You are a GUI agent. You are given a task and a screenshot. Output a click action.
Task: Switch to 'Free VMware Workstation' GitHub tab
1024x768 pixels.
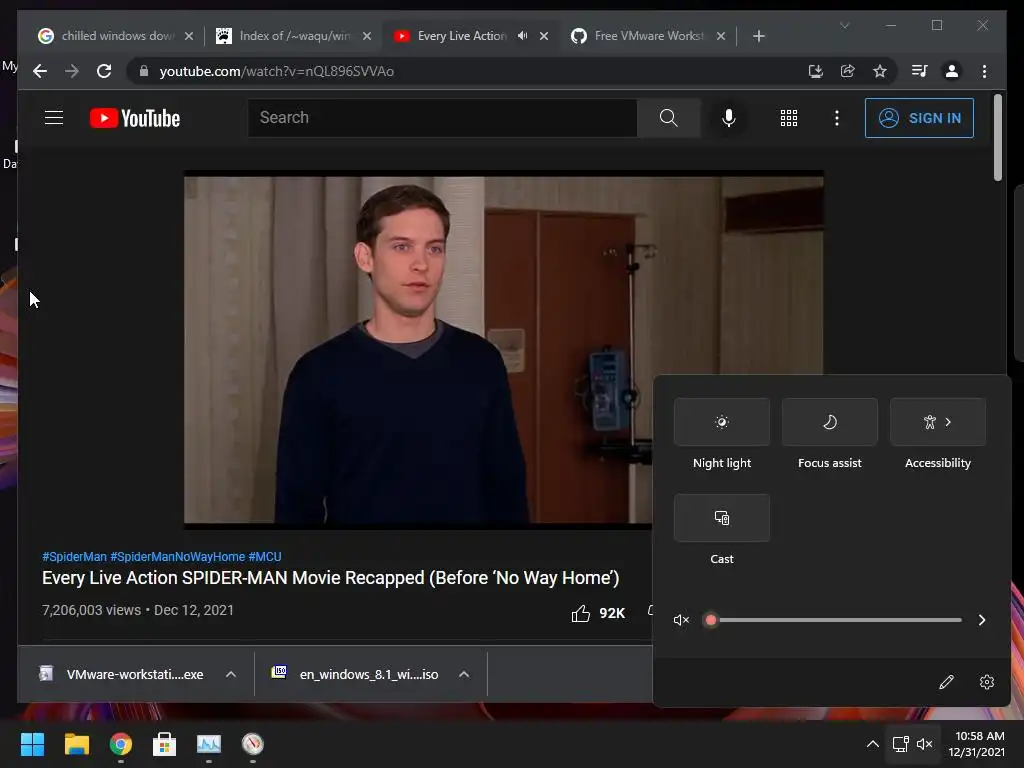coord(648,36)
